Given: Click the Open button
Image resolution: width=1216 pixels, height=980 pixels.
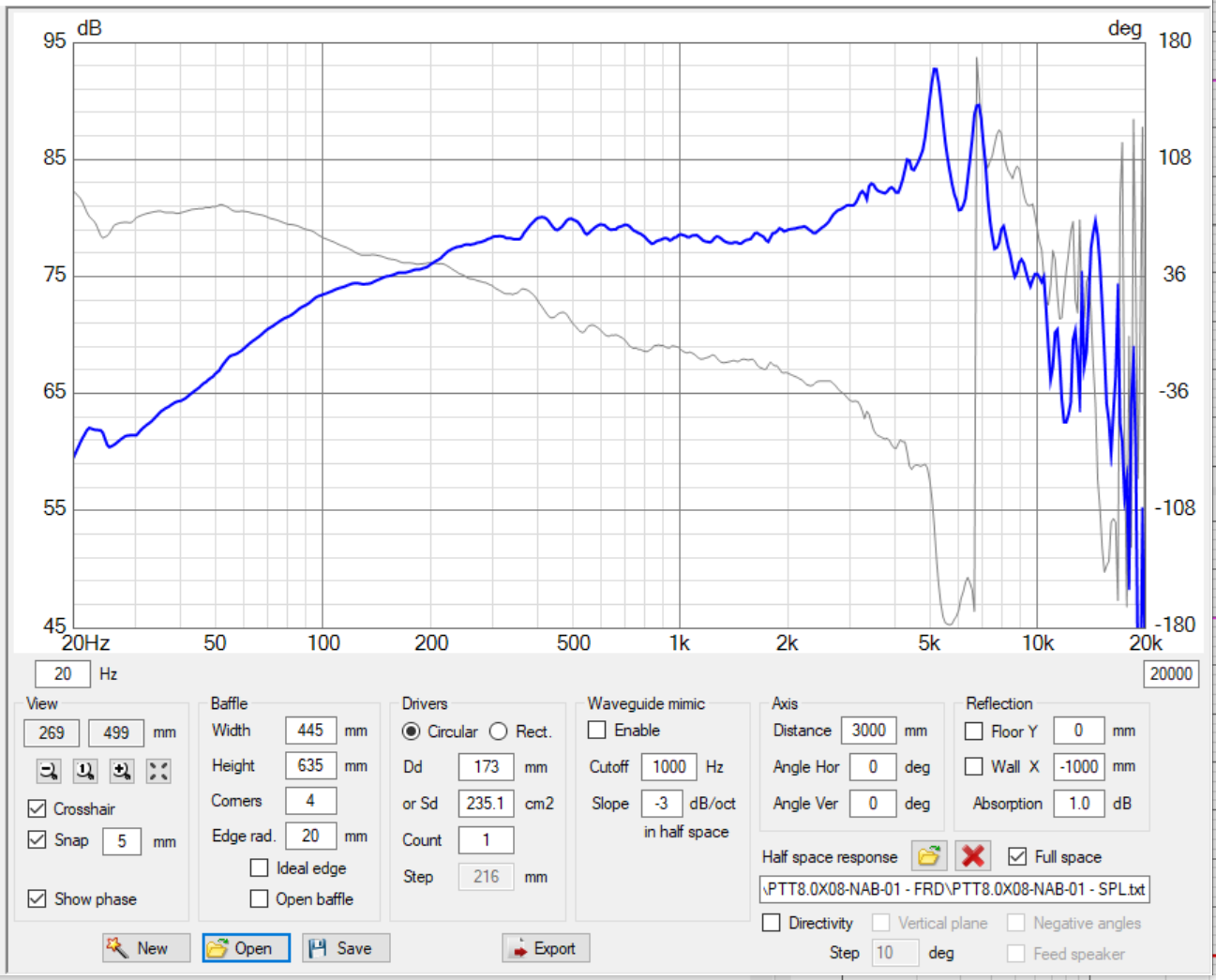Looking at the screenshot, I should [247, 948].
